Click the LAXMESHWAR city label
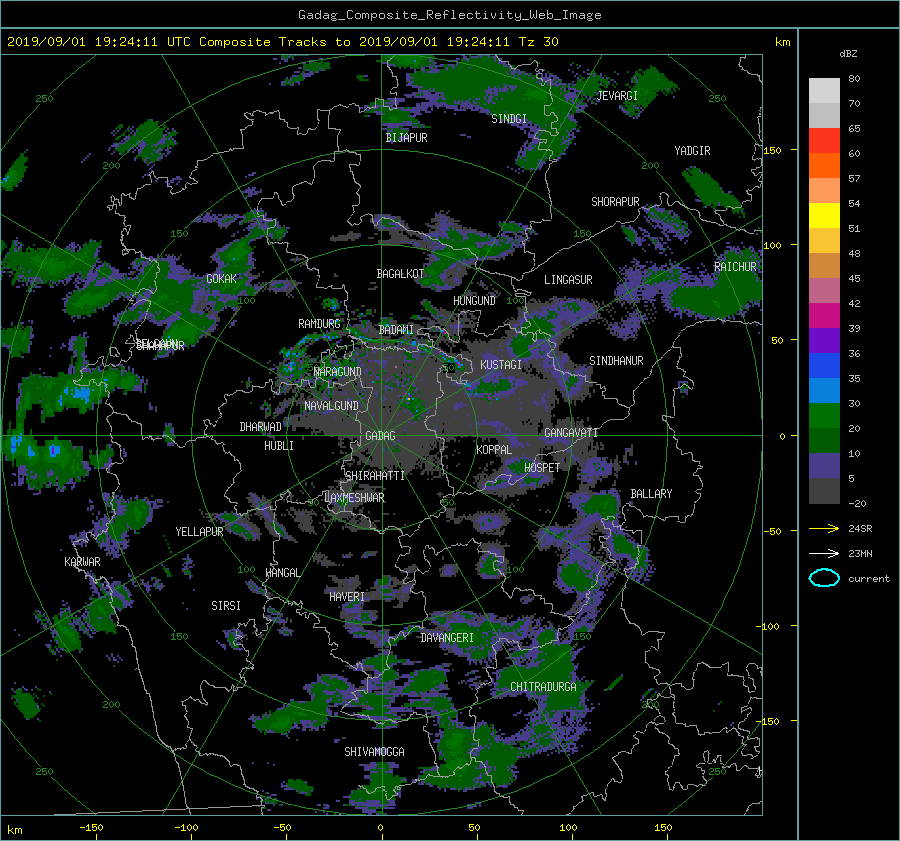This screenshot has width=900, height=841. (354, 498)
